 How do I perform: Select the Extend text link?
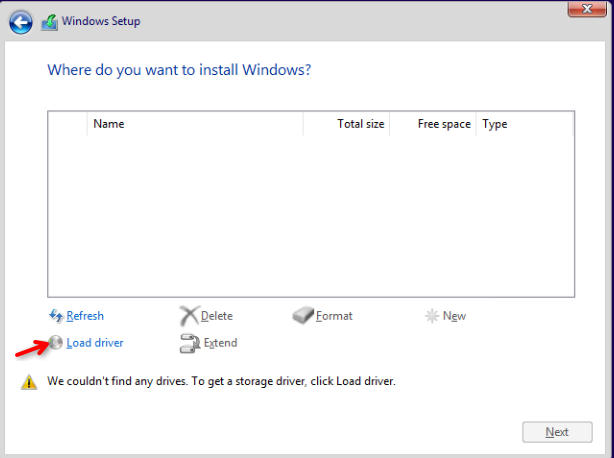[x=220, y=343]
